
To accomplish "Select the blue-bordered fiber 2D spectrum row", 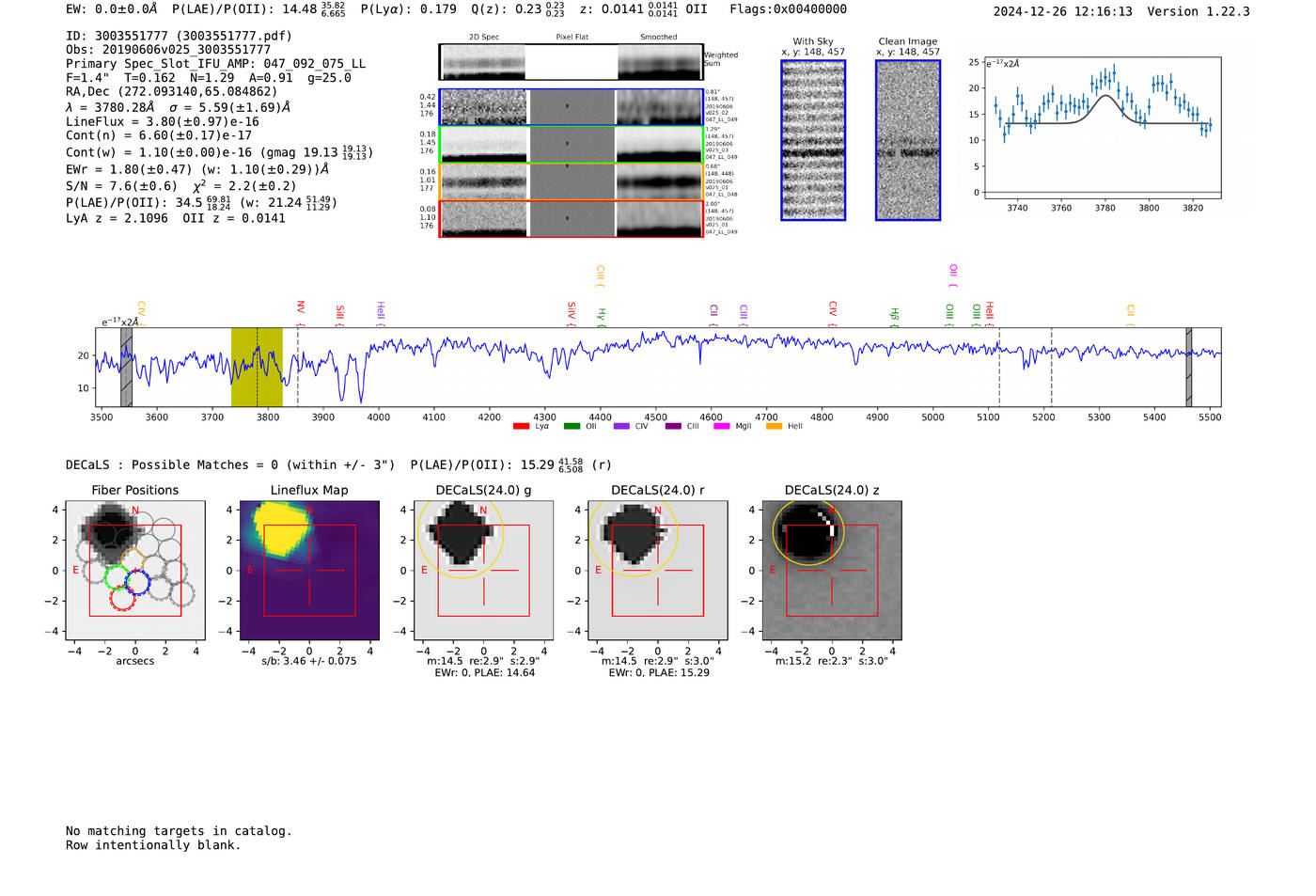I will [572, 107].
